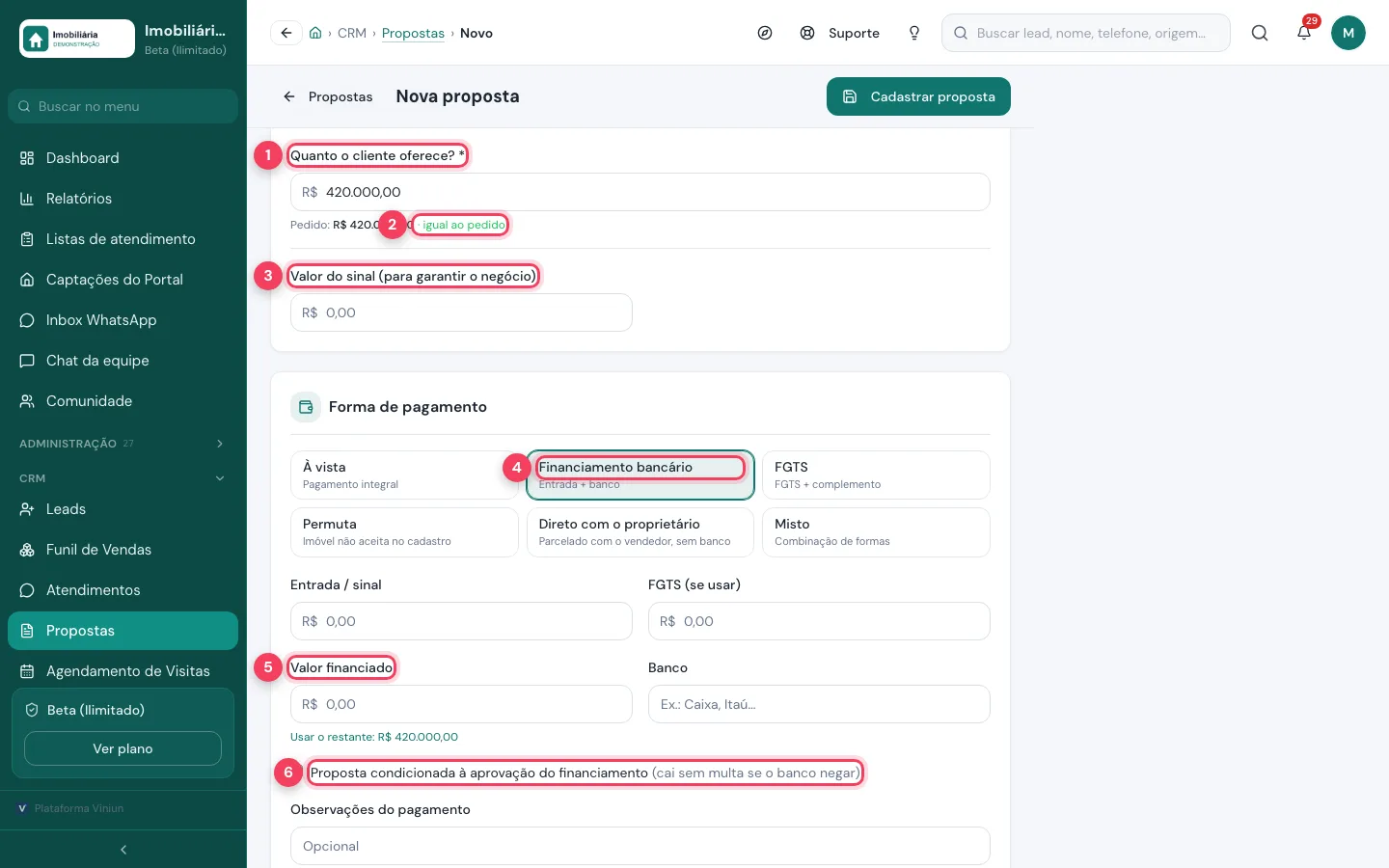Click the back arrow button in the top bar

coord(286,33)
